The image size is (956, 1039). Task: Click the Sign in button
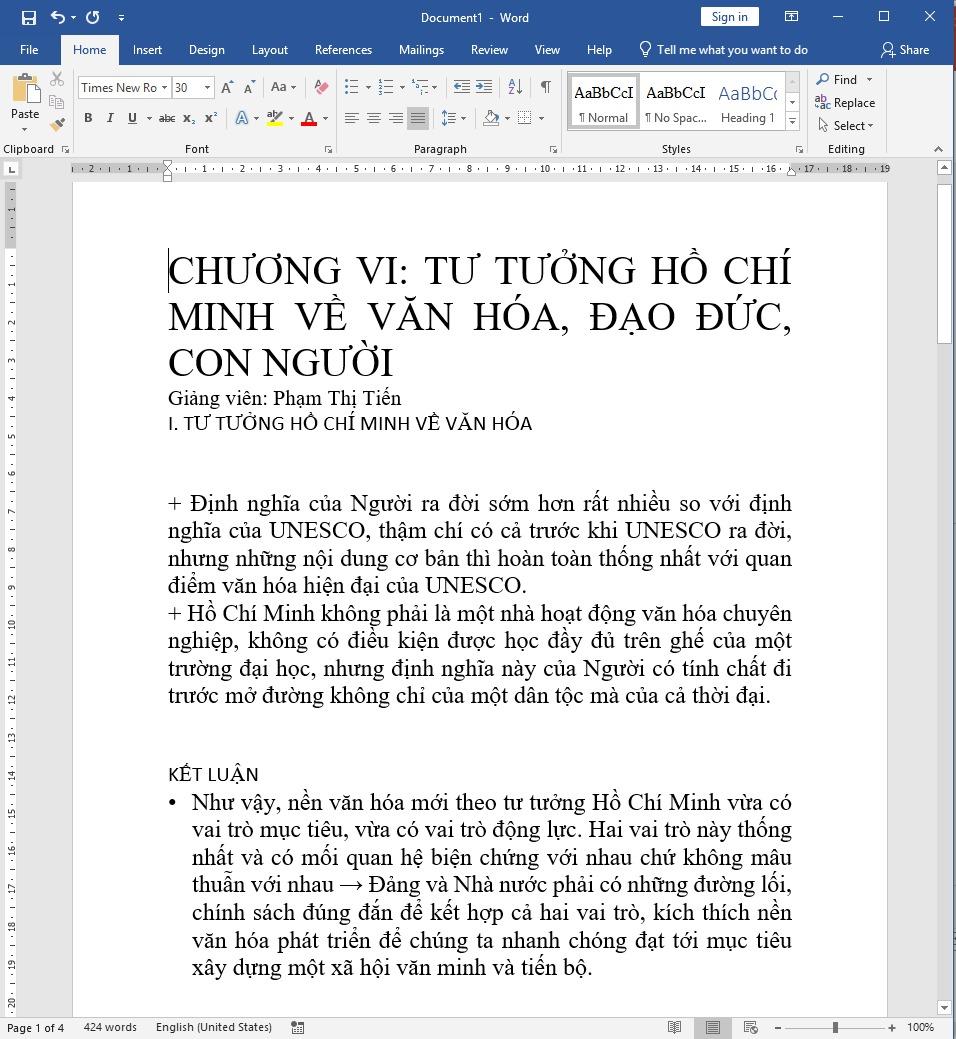[x=729, y=17]
